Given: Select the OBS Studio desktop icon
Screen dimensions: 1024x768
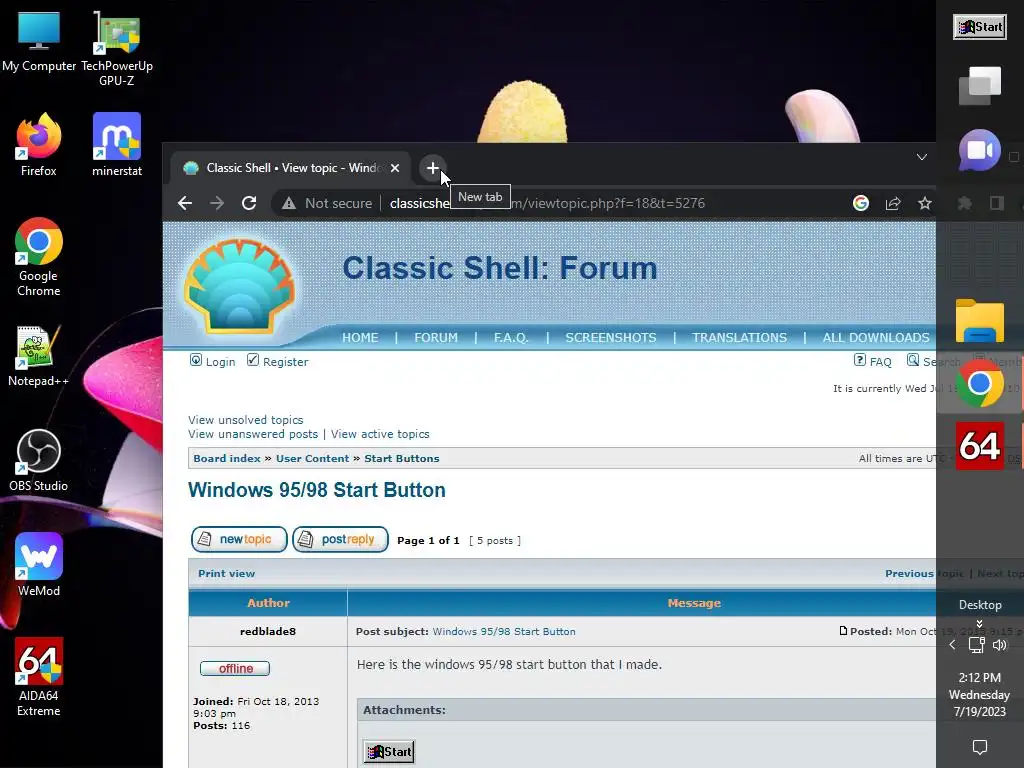Looking at the screenshot, I should pyautogui.click(x=39, y=460).
